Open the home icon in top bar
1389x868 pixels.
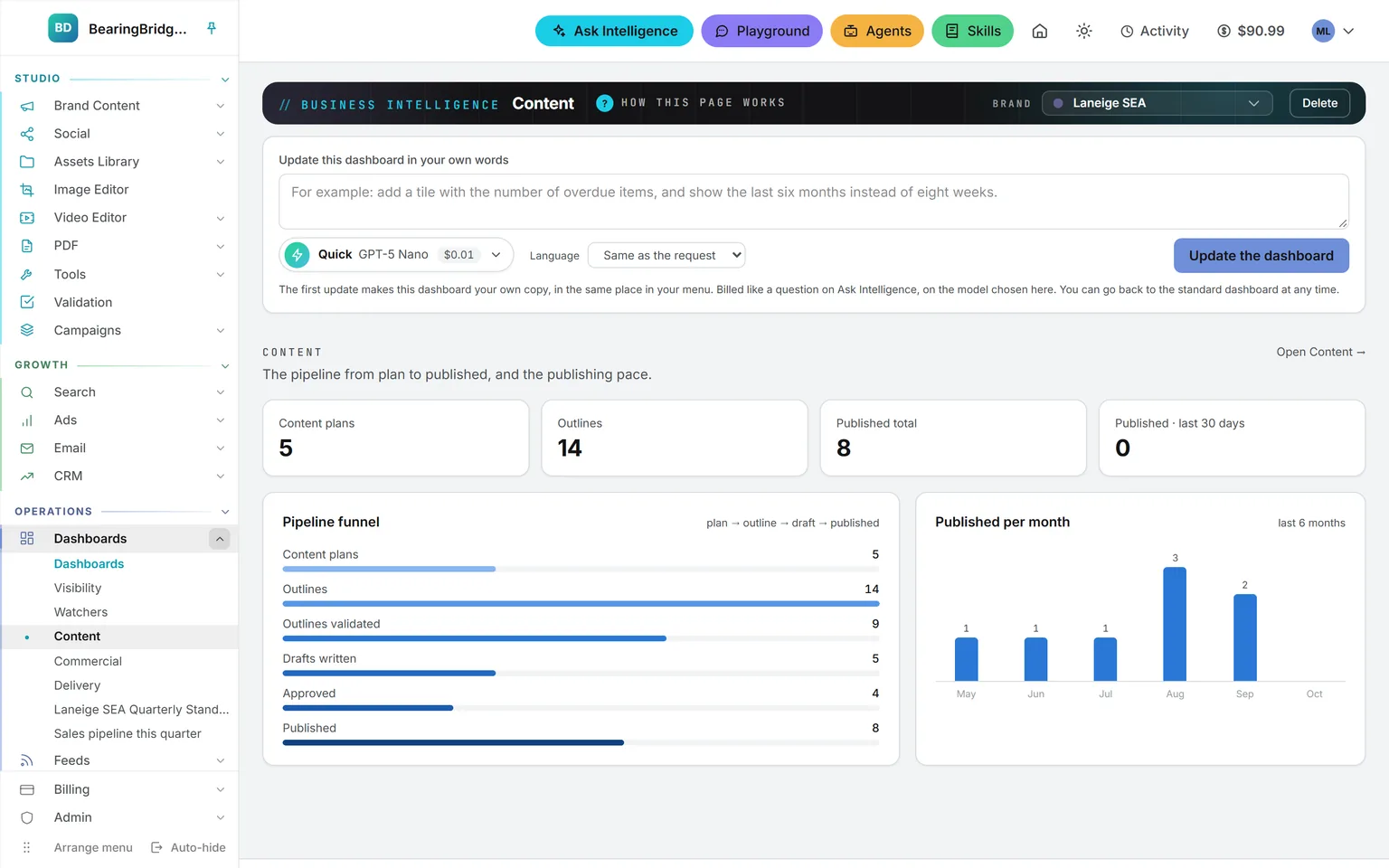click(1040, 31)
